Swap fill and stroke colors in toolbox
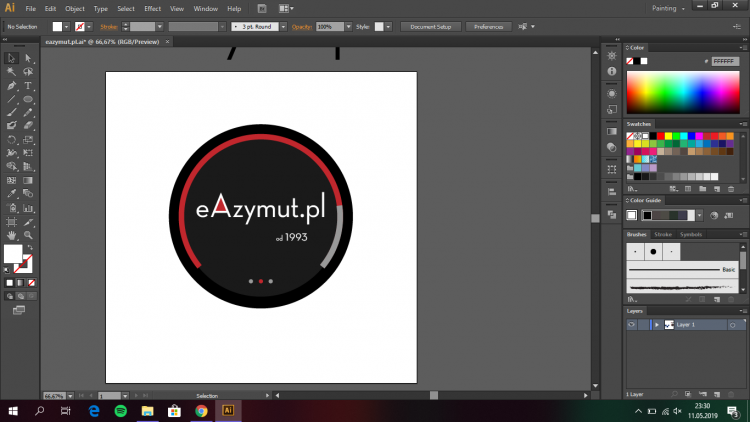Image resolution: width=750 pixels, height=422 pixels. [x=30, y=246]
